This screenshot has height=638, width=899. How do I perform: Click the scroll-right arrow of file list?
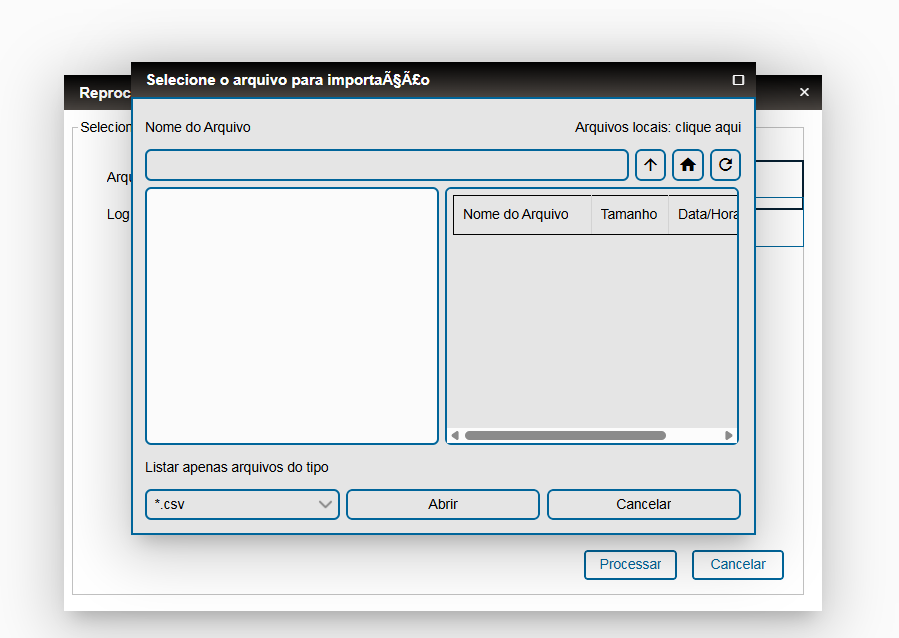click(x=729, y=436)
